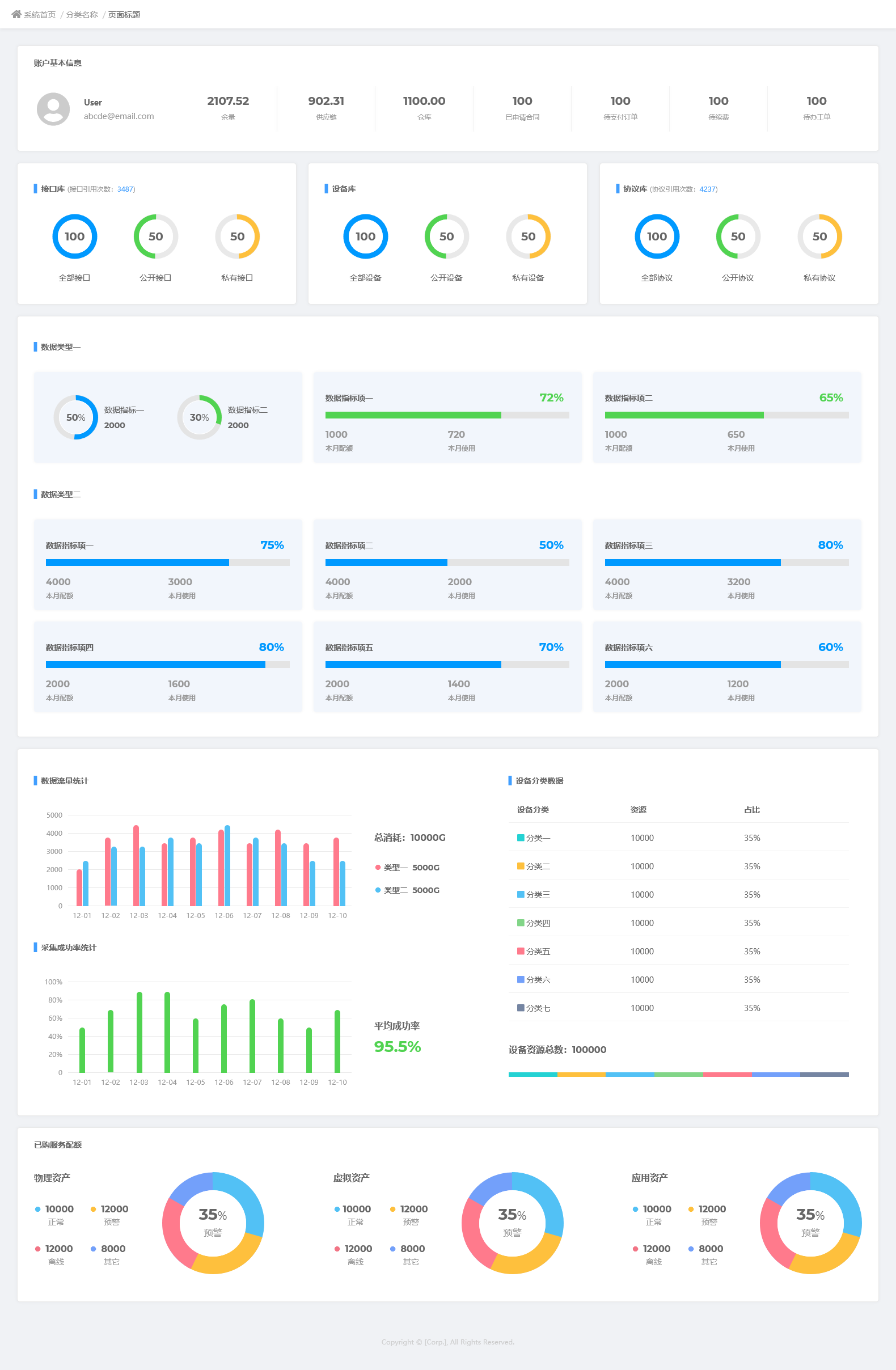Click the 应用资产 donut chart

(x=811, y=1223)
